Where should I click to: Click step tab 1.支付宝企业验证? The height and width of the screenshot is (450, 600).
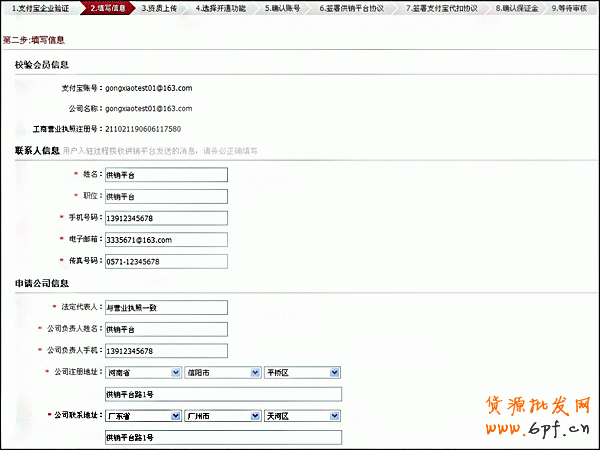[x=40, y=8]
